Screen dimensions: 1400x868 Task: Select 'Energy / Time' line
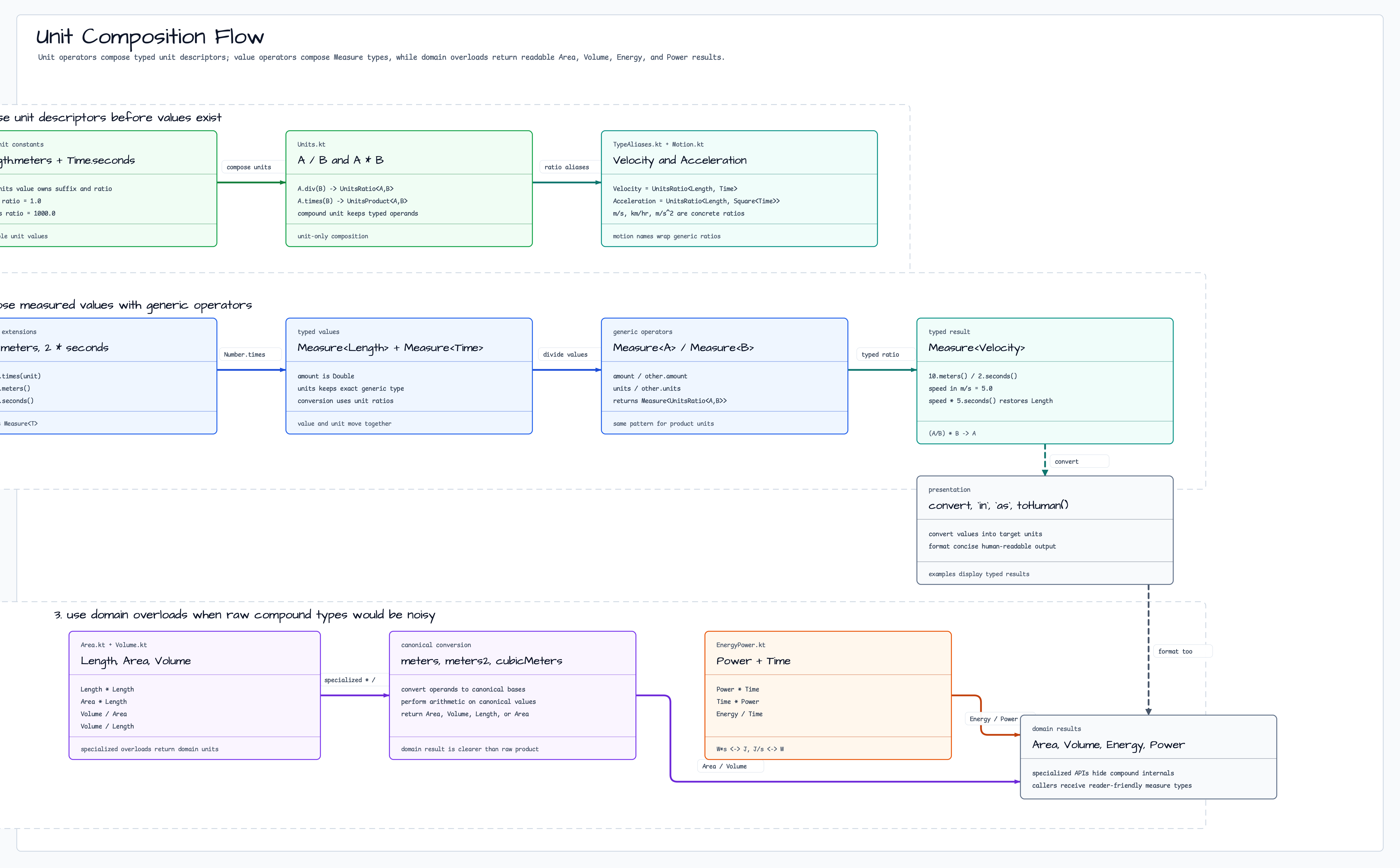(740, 714)
